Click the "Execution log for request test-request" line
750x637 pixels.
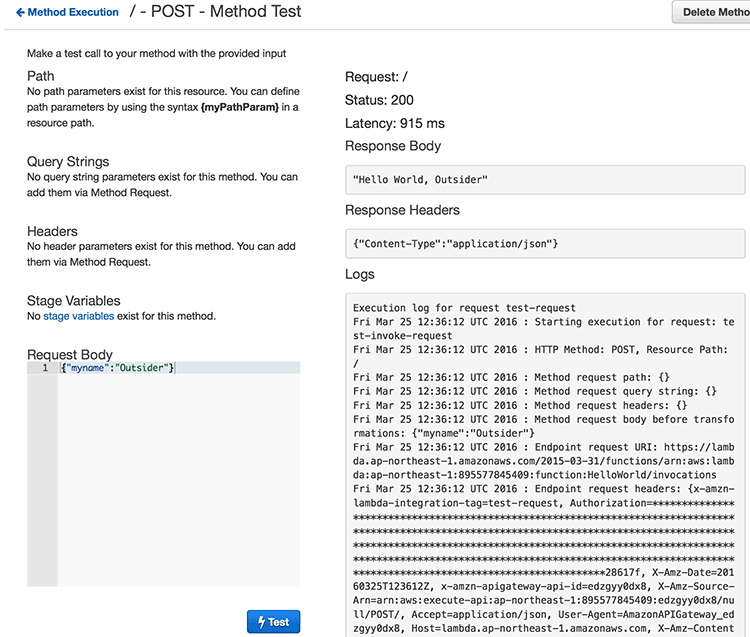pos(464,308)
